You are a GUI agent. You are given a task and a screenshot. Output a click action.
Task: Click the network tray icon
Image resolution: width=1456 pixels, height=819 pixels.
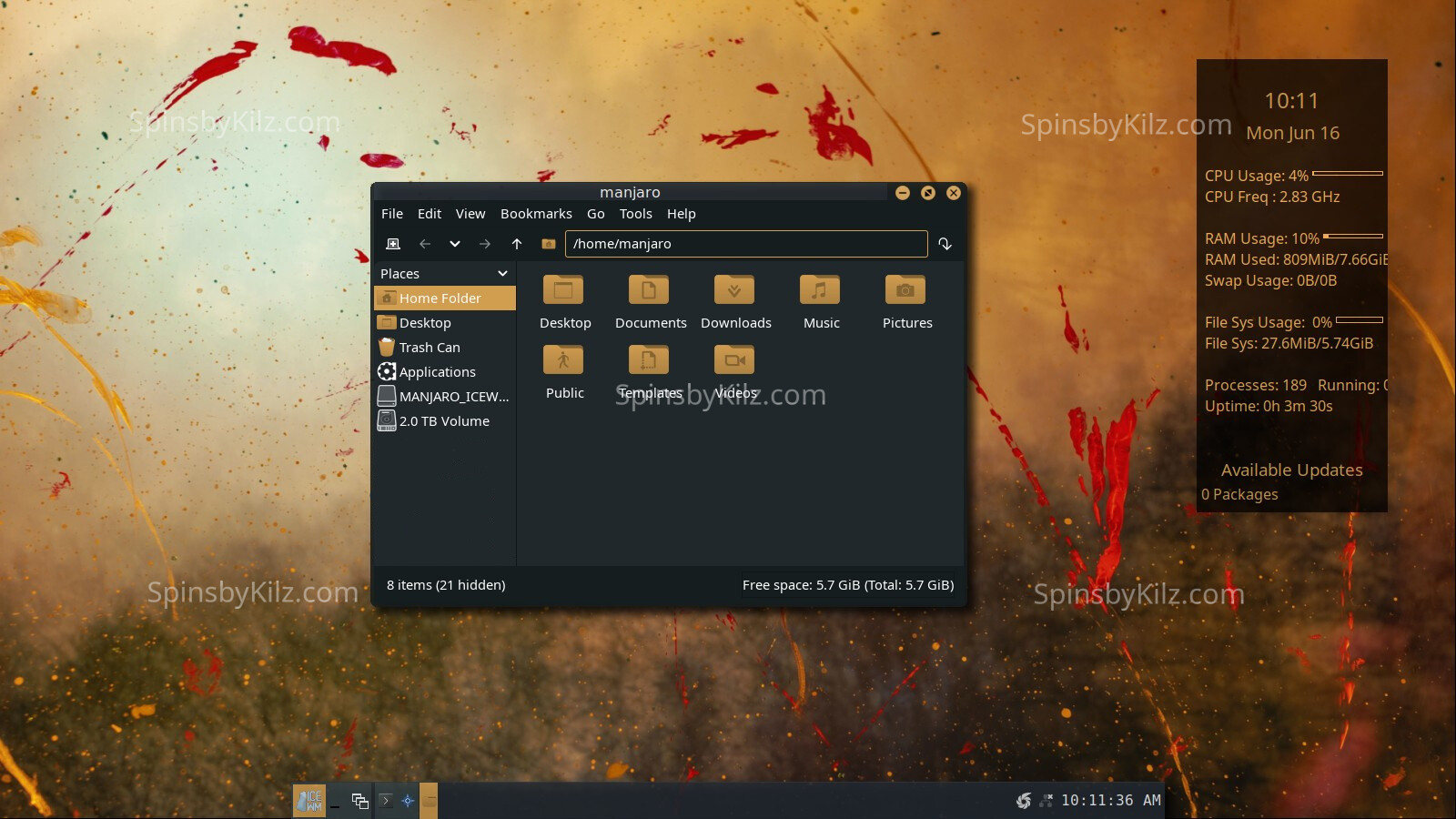[1046, 801]
